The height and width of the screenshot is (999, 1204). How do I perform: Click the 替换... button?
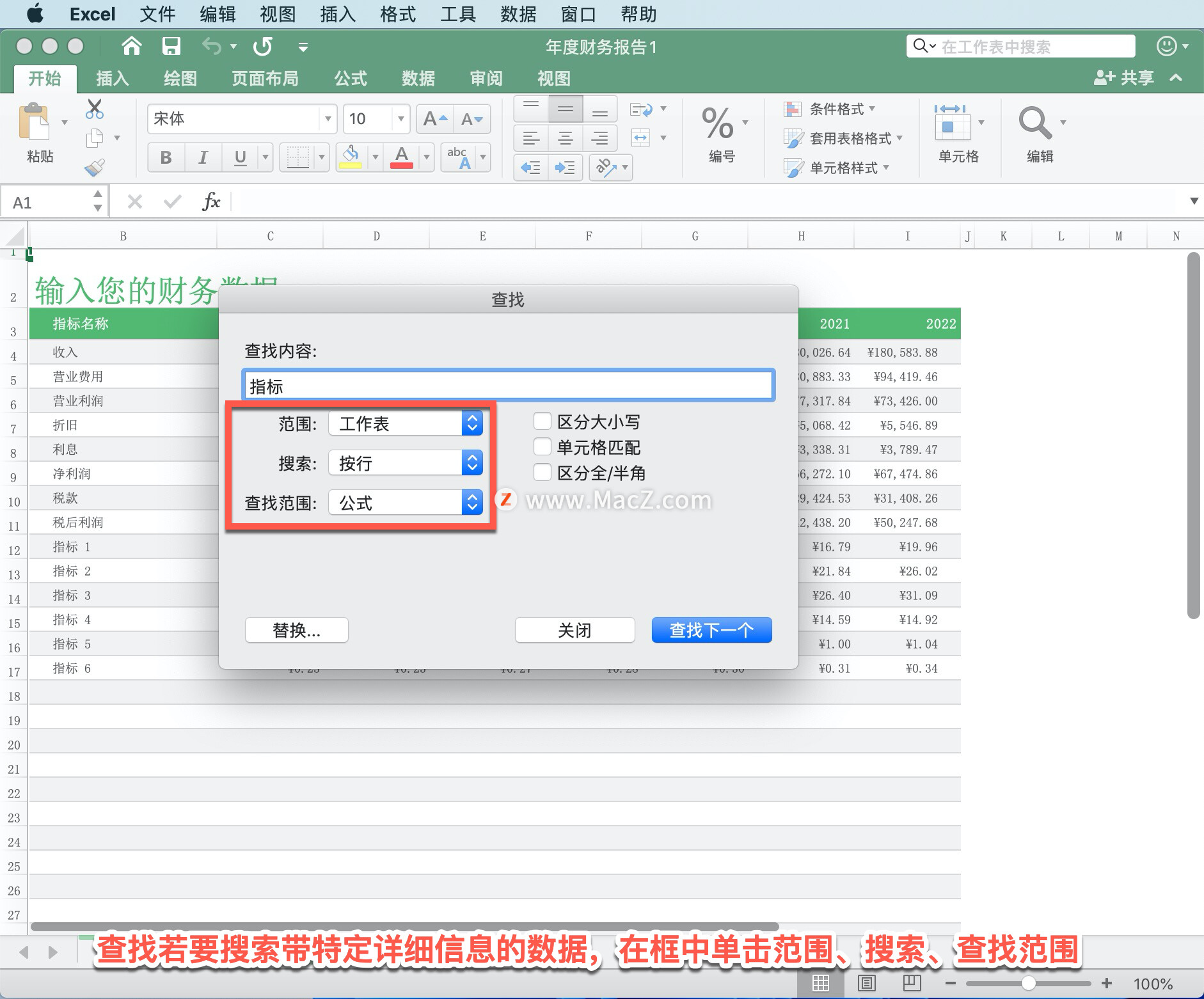click(297, 630)
